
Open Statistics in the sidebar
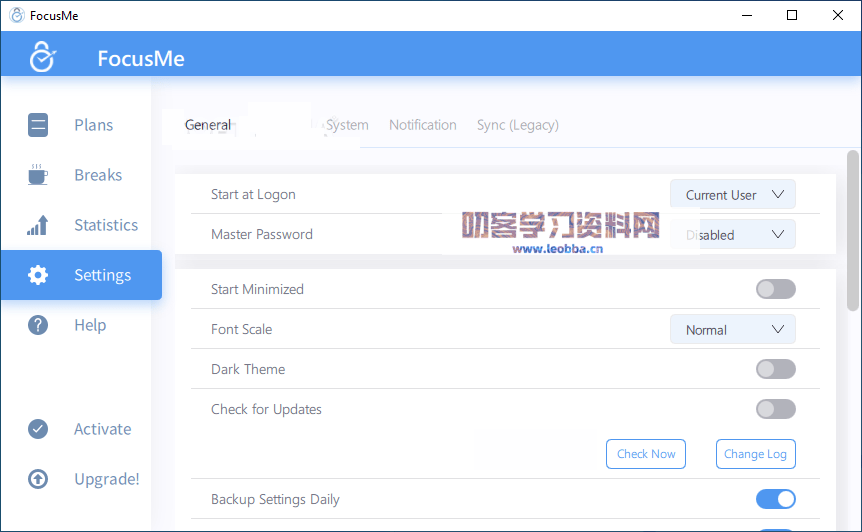click(106, 225)
